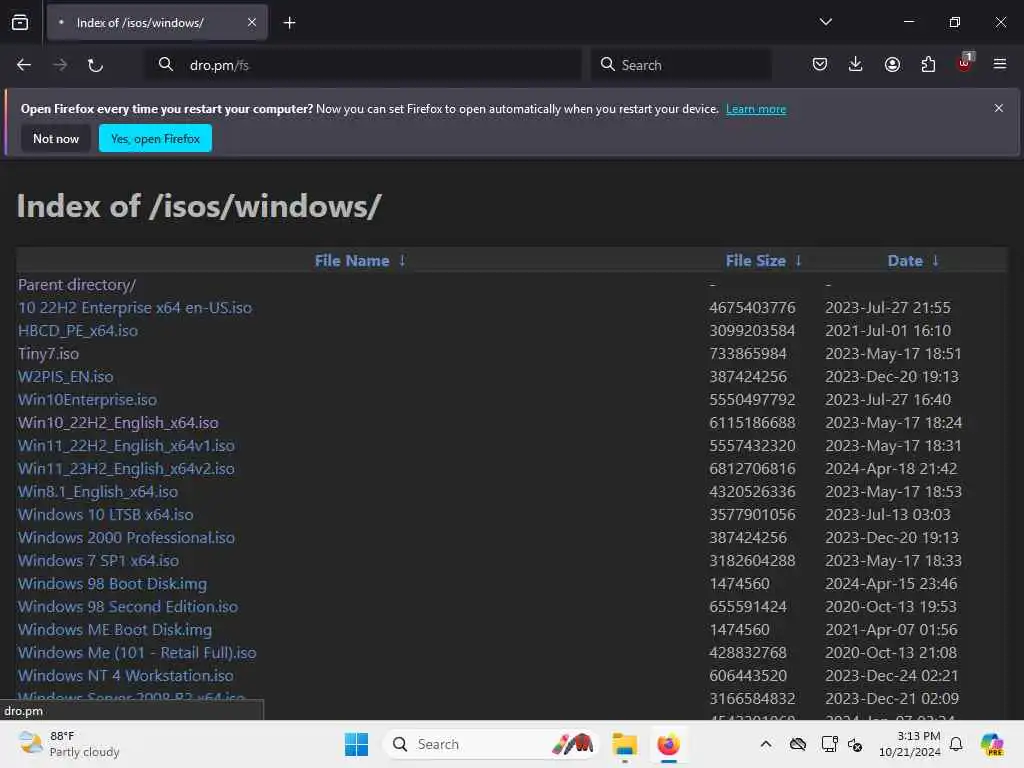
Task: Click Firefox icon in taskbar
Action: 668,744
